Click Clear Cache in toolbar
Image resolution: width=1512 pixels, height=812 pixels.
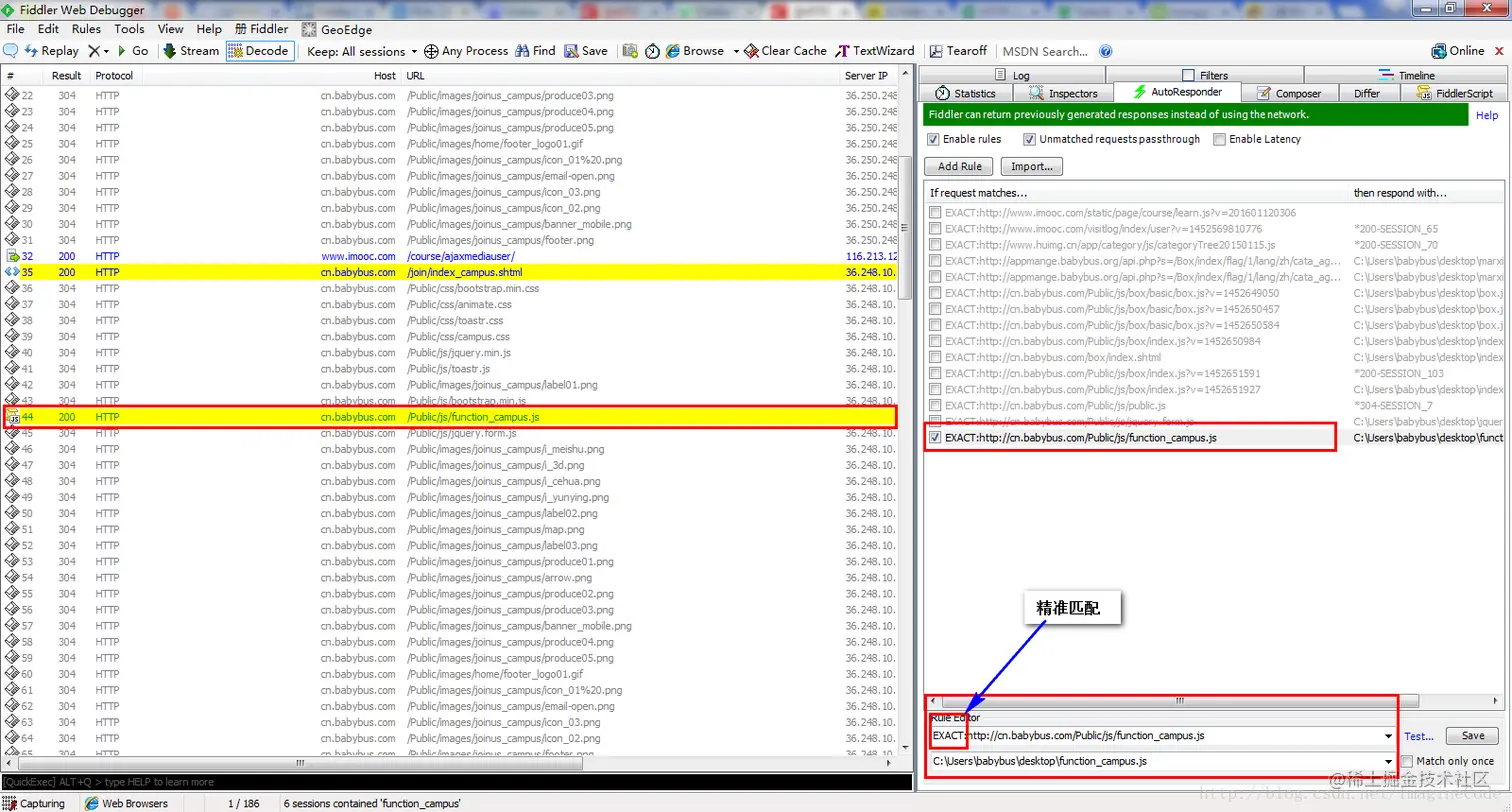(x=786, y=51)
